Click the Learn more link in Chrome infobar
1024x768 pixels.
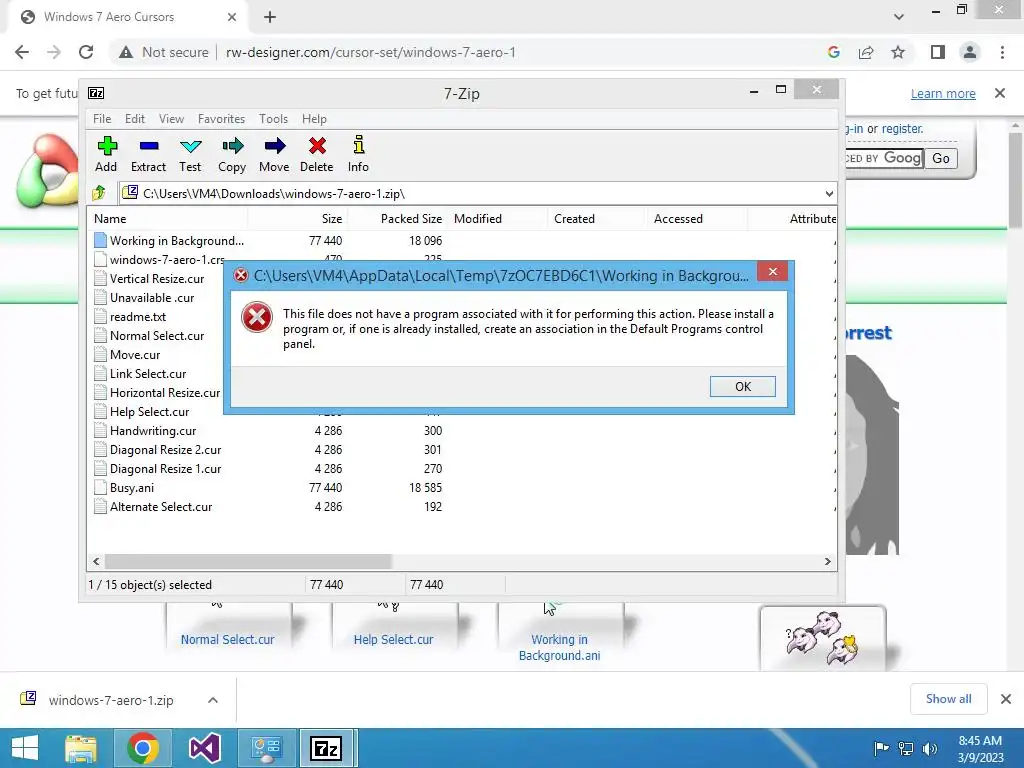coord(943,93)
